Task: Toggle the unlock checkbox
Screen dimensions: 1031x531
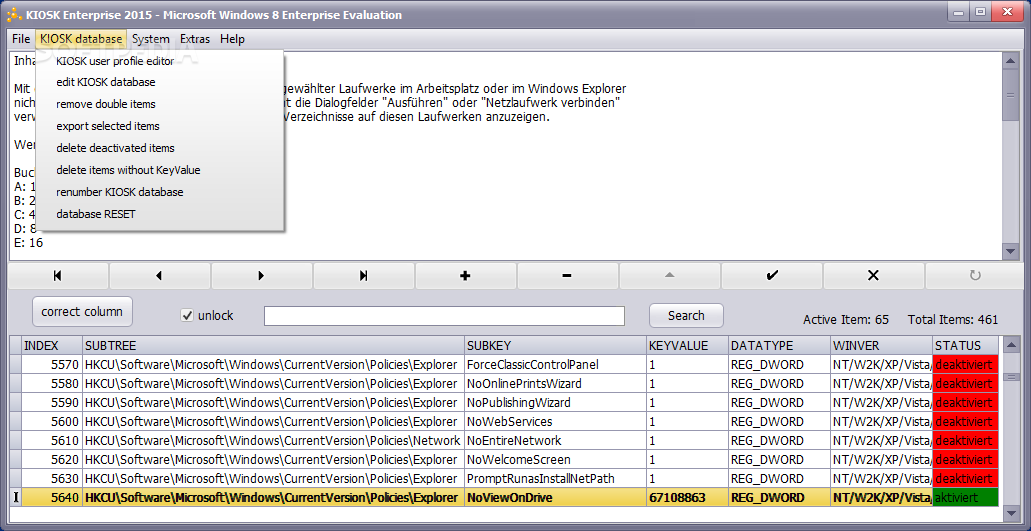Action: 187,315
